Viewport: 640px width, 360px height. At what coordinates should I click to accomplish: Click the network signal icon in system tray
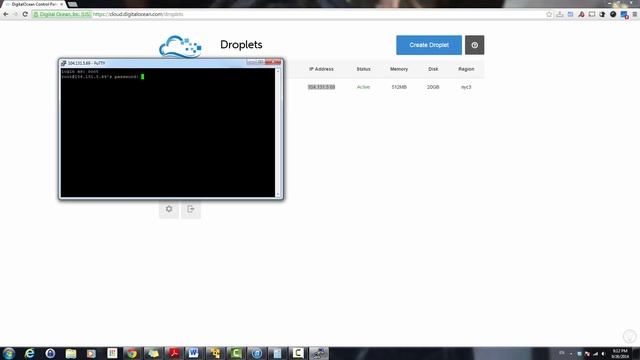click(596, 354)
